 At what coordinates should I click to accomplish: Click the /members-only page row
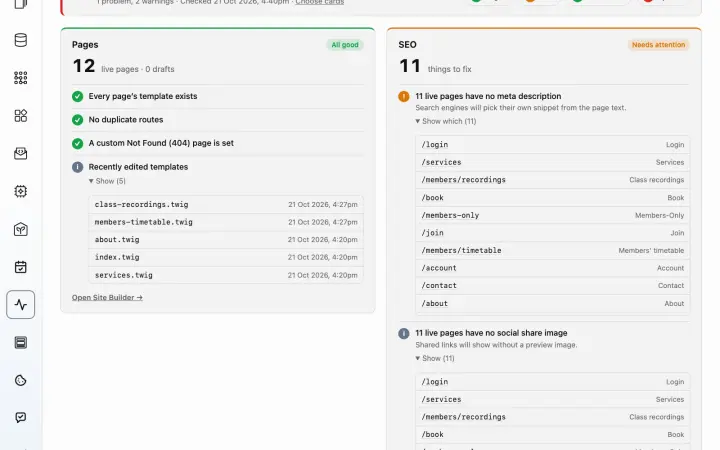[552, 215]
